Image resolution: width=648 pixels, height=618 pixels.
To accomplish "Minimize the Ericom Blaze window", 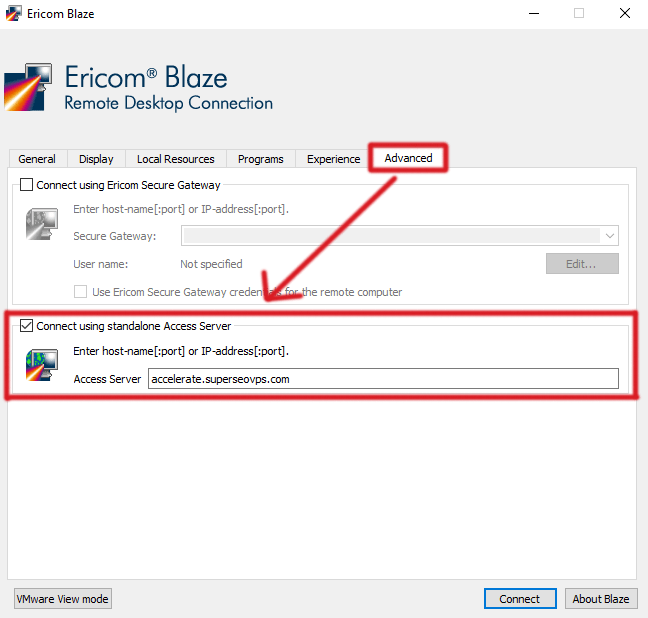I will [x=534, y=14].
